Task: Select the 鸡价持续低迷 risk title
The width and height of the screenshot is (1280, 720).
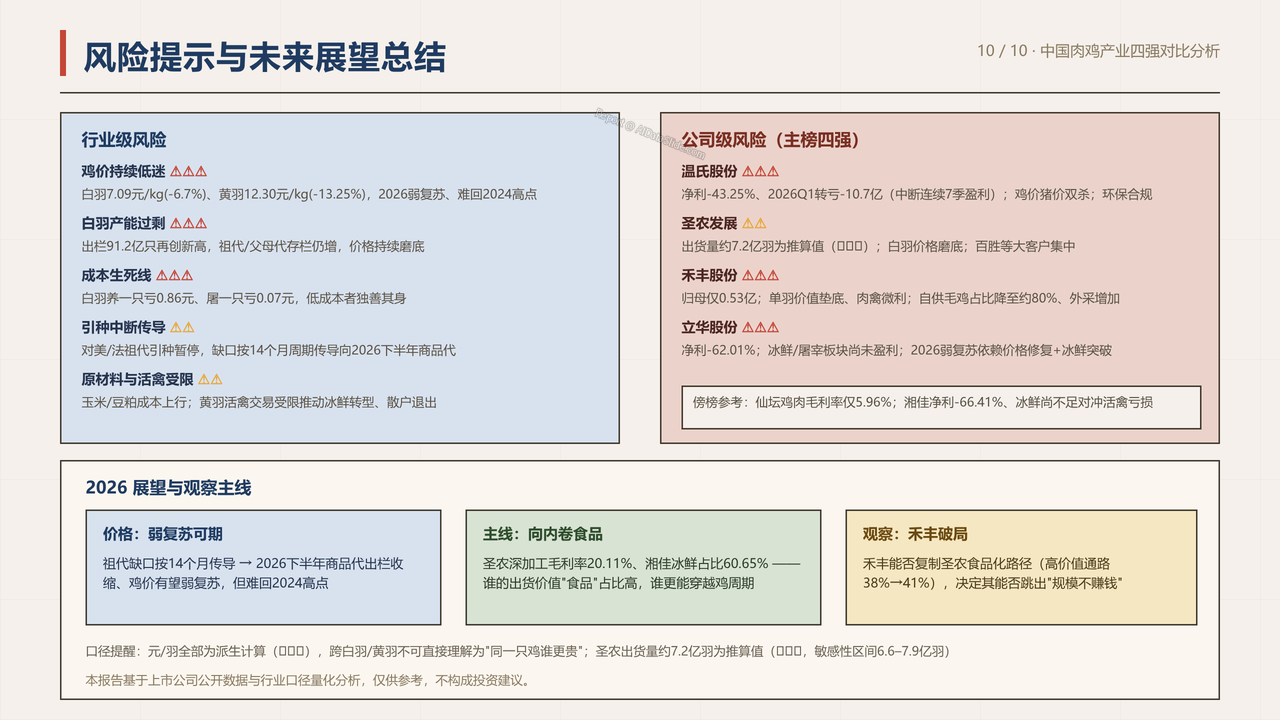Action: tap(124, 172)
